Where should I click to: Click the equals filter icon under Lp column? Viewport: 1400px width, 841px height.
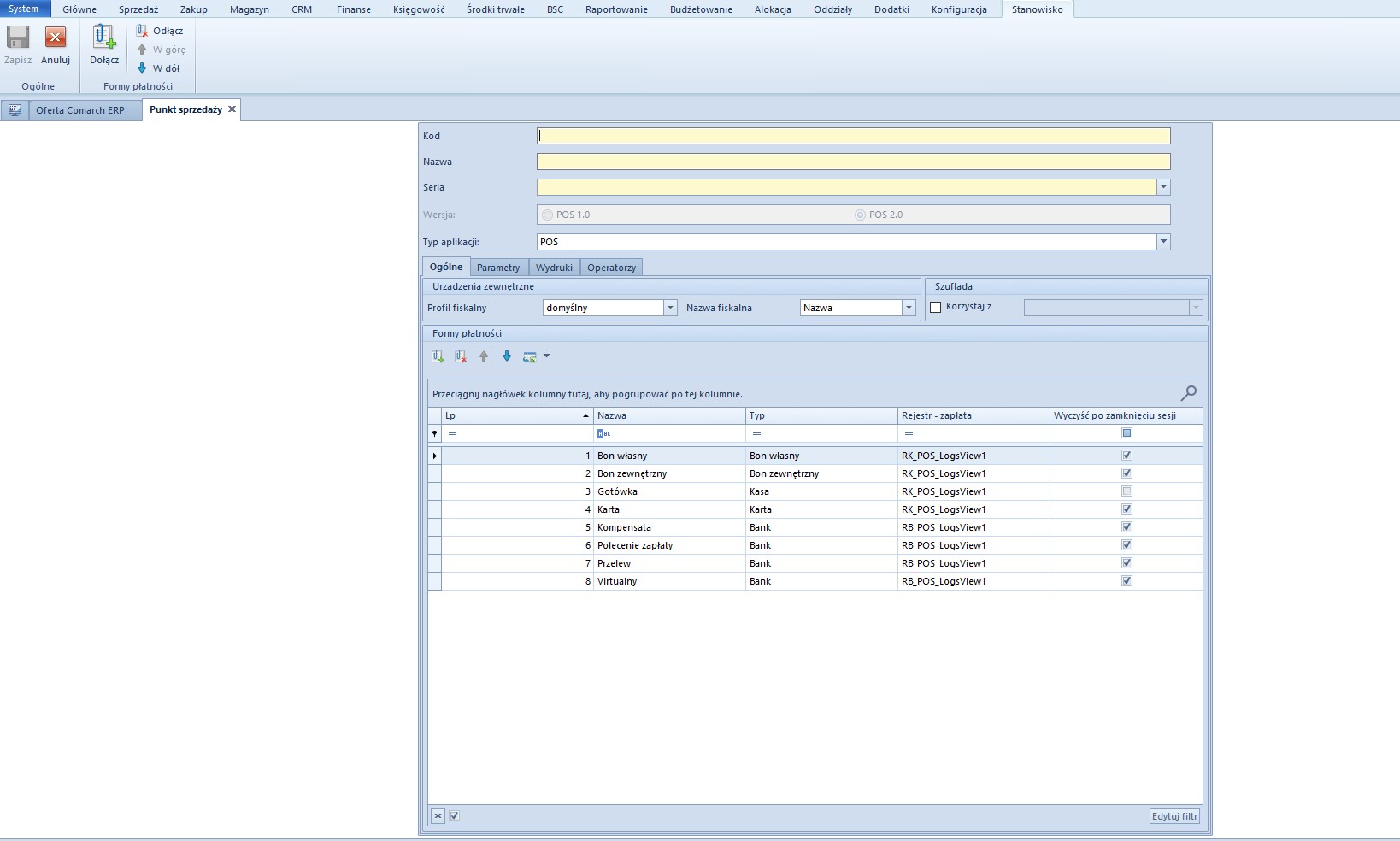[x=452, y=434]
